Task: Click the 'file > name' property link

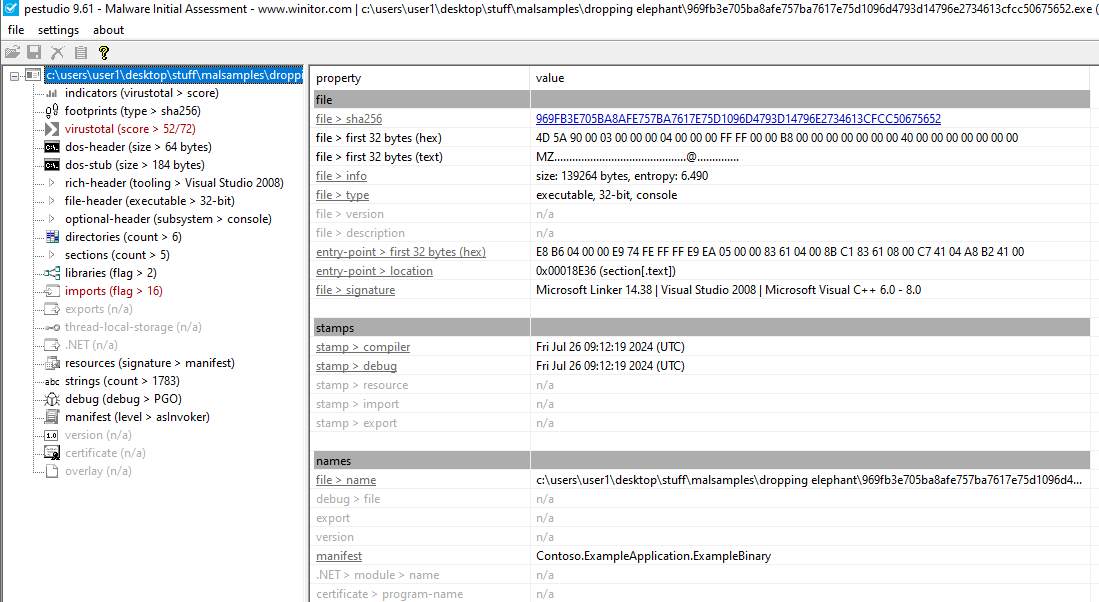Action: tap(346, 480)
